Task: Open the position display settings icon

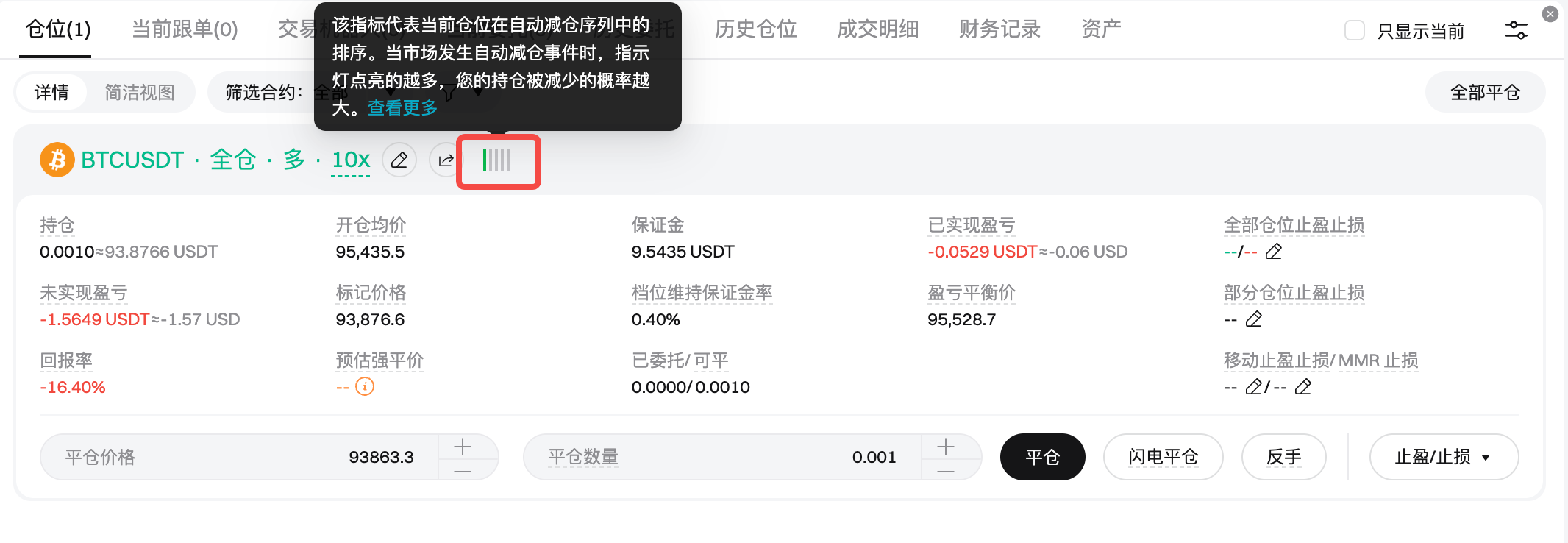Action: point(1516,30)
